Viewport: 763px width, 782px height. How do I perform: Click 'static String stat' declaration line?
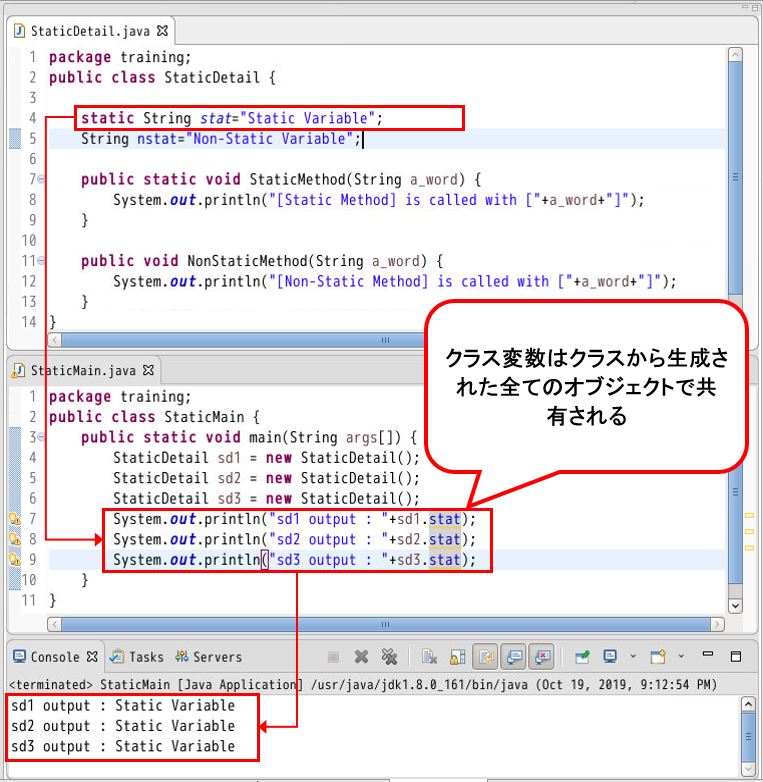(x=232, y=118)
